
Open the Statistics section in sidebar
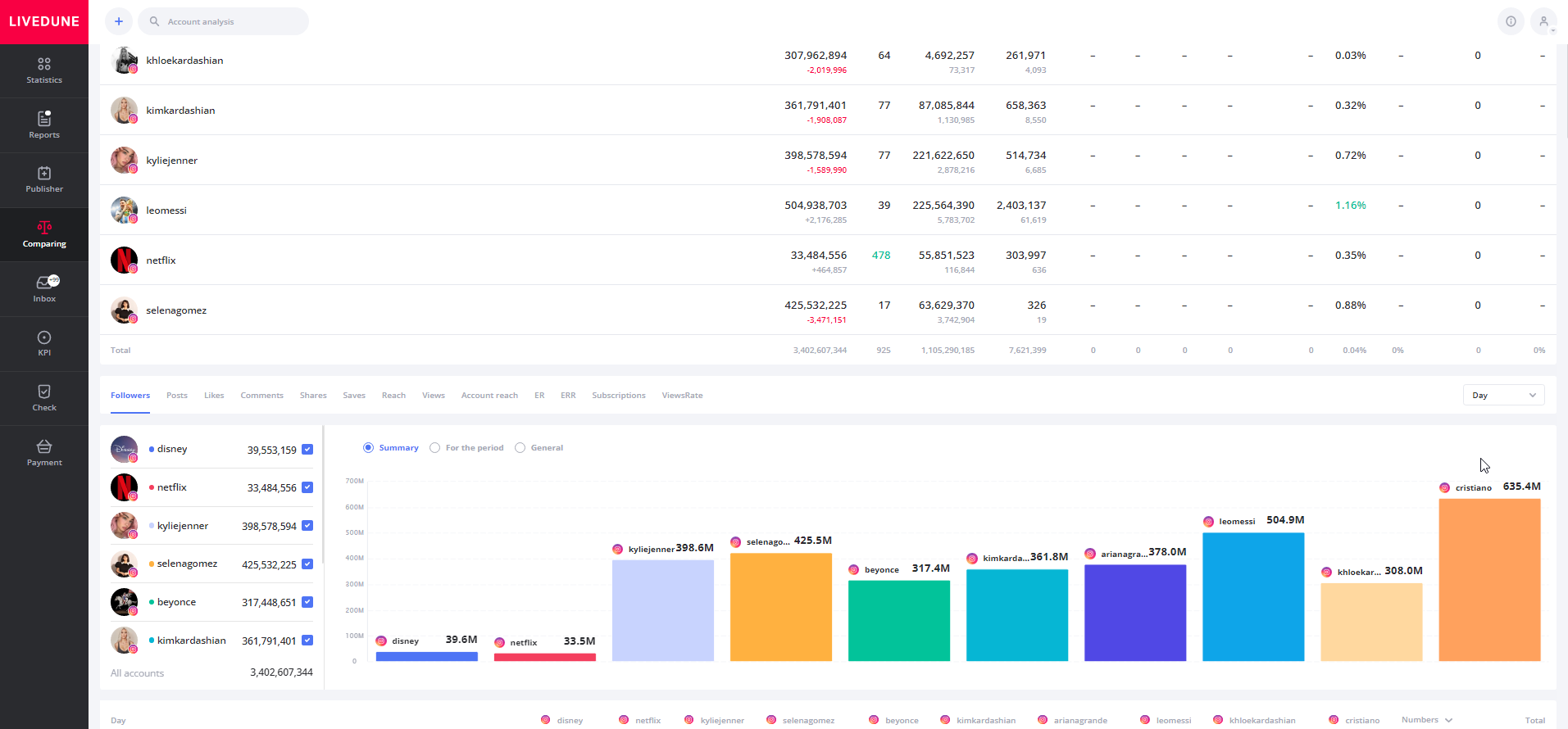pos(44,70)
